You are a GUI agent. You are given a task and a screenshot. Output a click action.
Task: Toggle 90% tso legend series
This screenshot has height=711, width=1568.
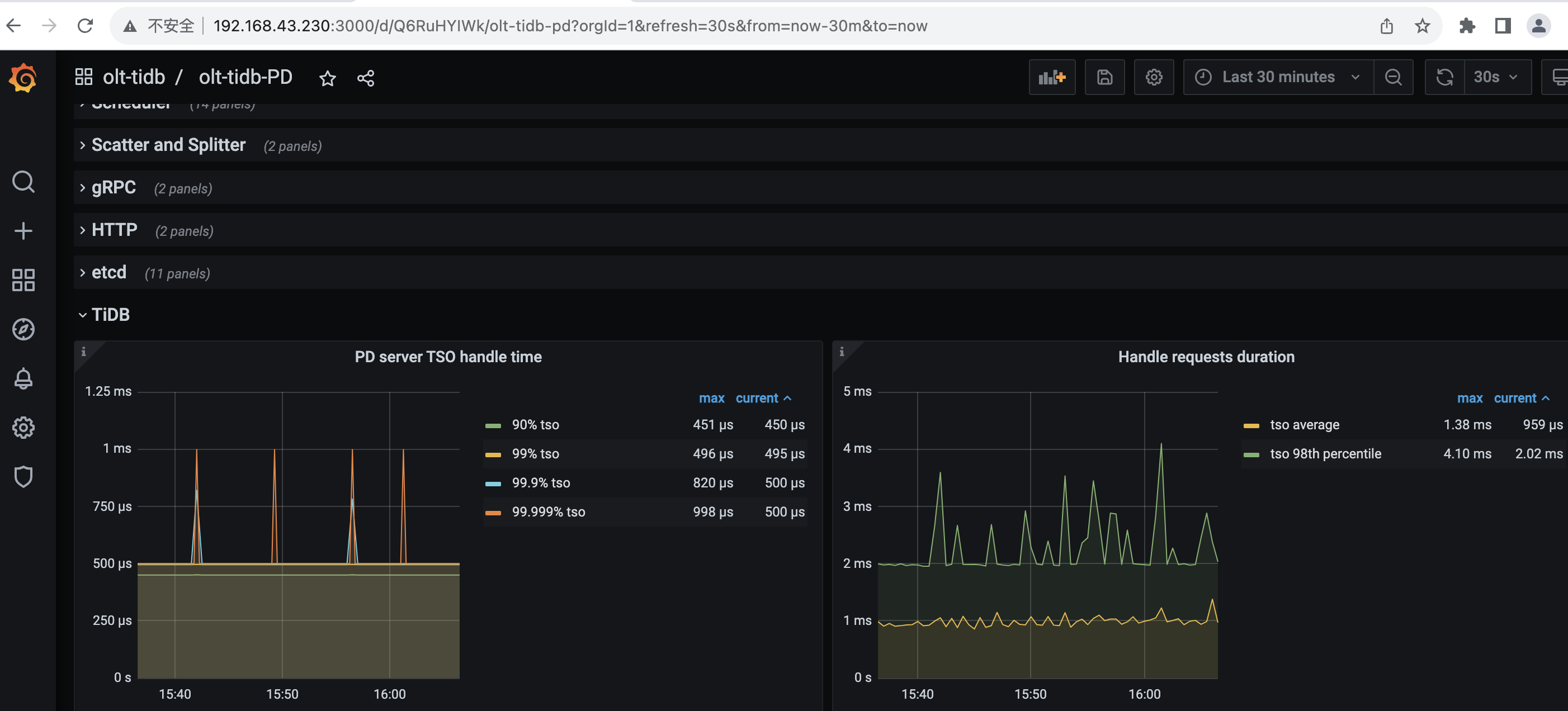tap(535, 425)
